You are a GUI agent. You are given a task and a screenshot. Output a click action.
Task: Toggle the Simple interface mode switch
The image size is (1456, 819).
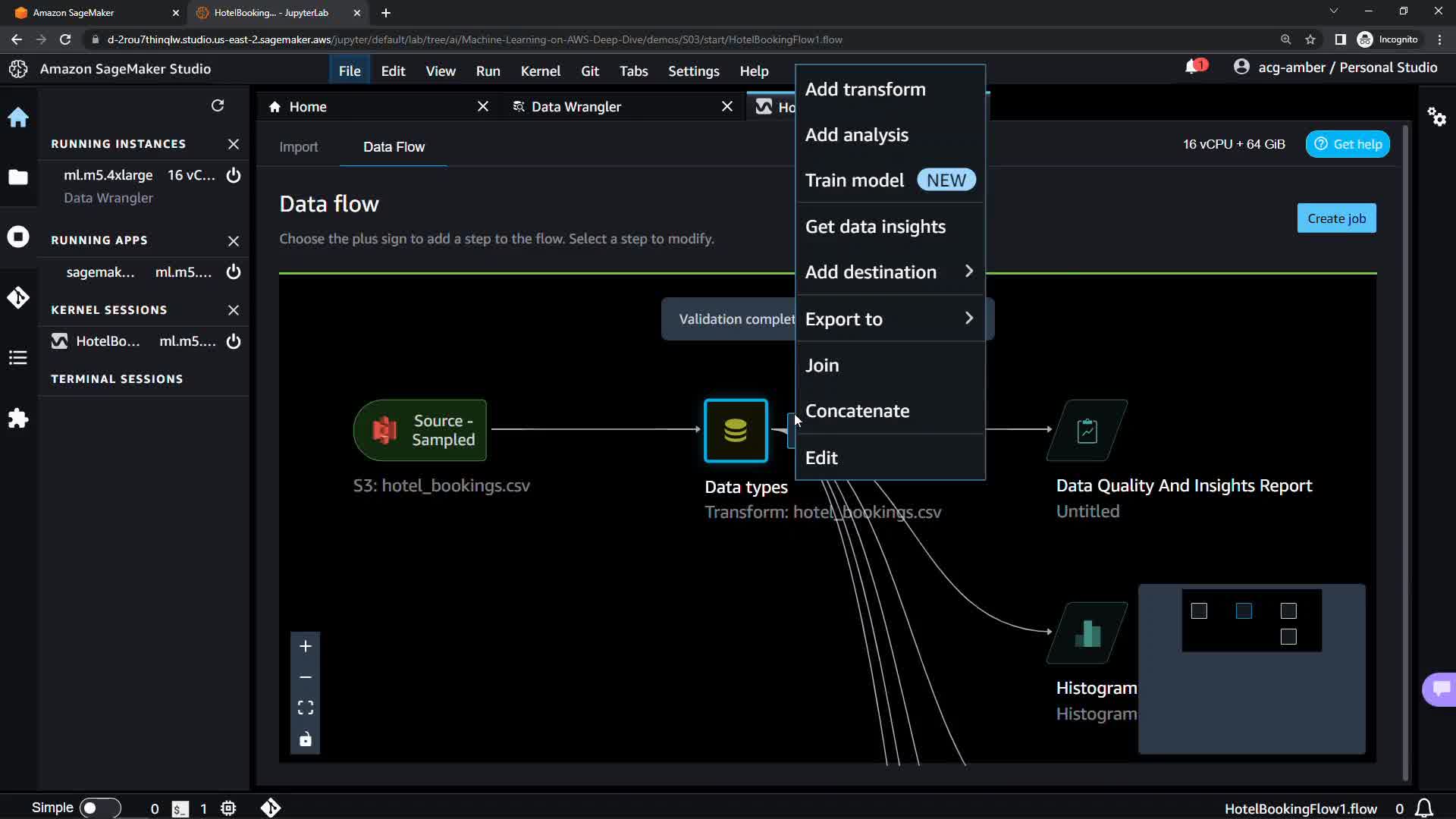(x=99, y=808)
